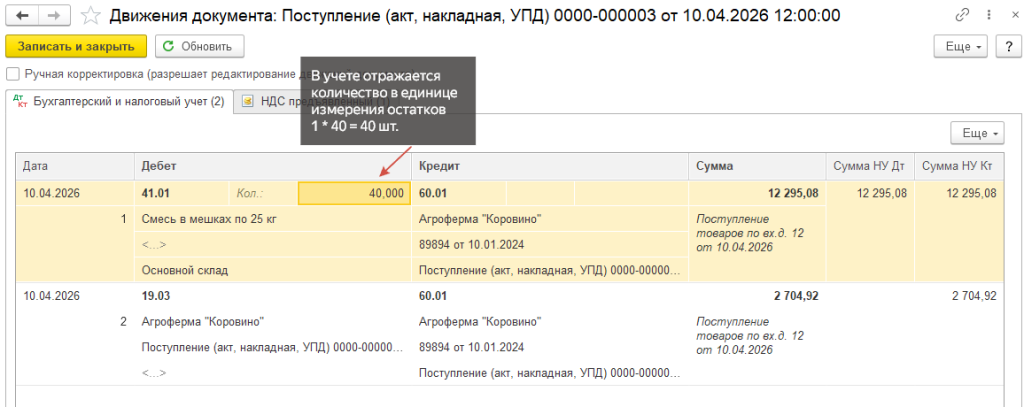This screenshot has height=407, width=1024.
Task: Open the table's Еще dropdown menu
Action: 976,133
